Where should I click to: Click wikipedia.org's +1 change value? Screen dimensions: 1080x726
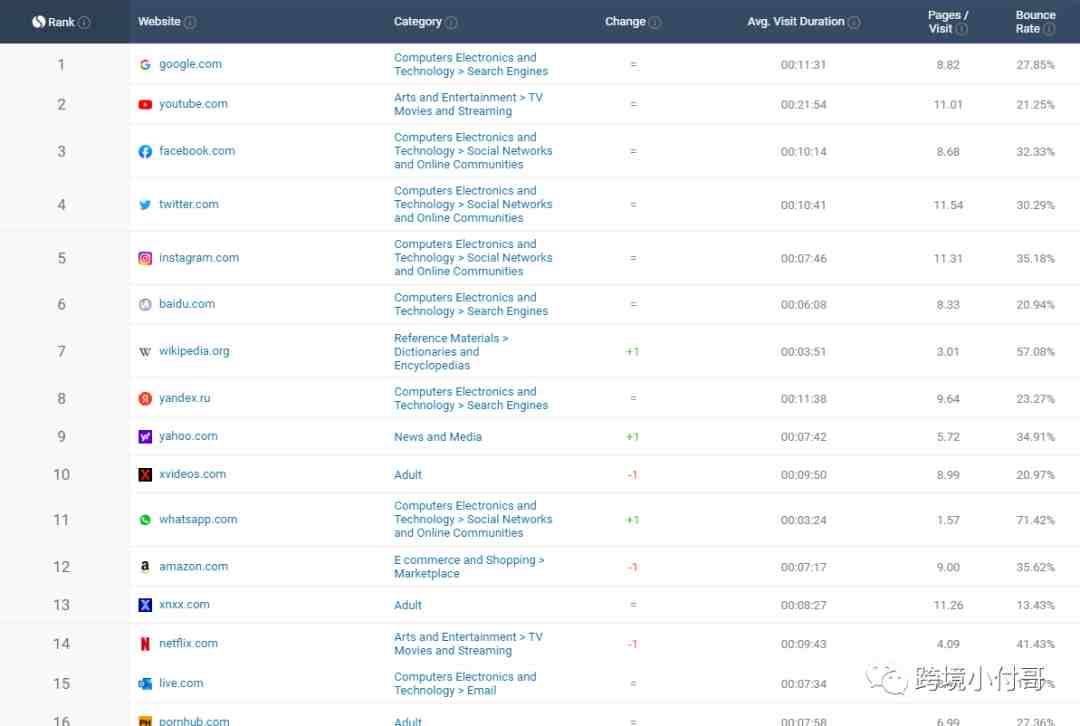[x=632, y=352]
